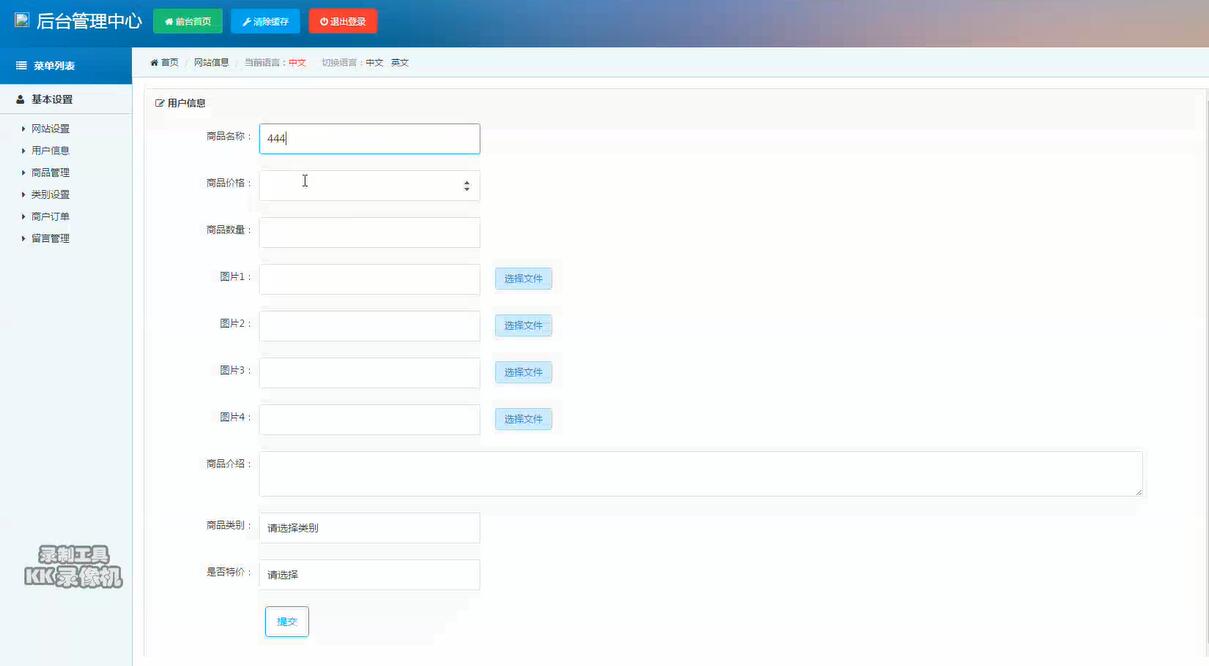Open the 类别设置 sidebar item
This screenshot has width=1209, height=666.
[50, 195]
